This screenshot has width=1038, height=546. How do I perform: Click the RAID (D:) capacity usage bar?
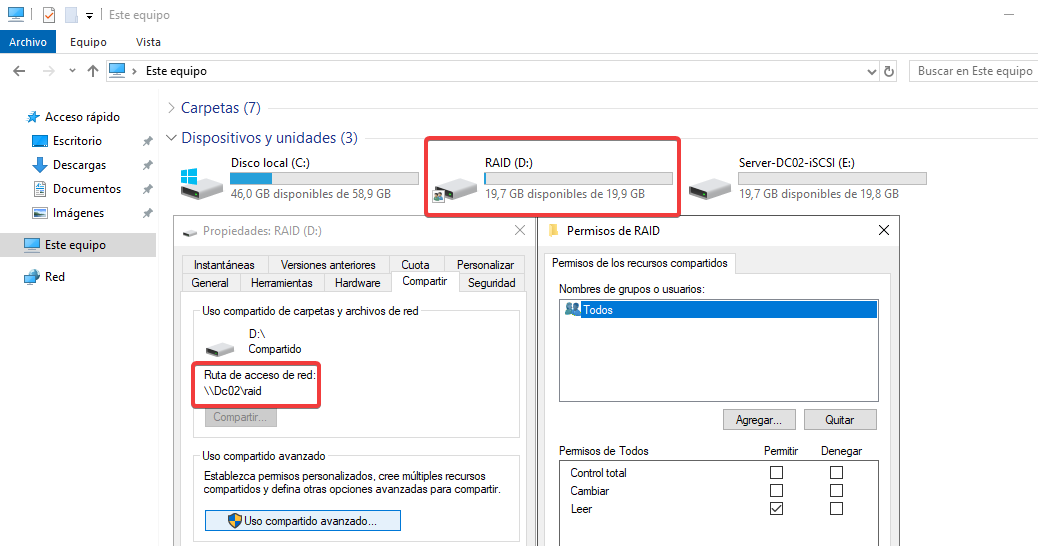(578, 178)
